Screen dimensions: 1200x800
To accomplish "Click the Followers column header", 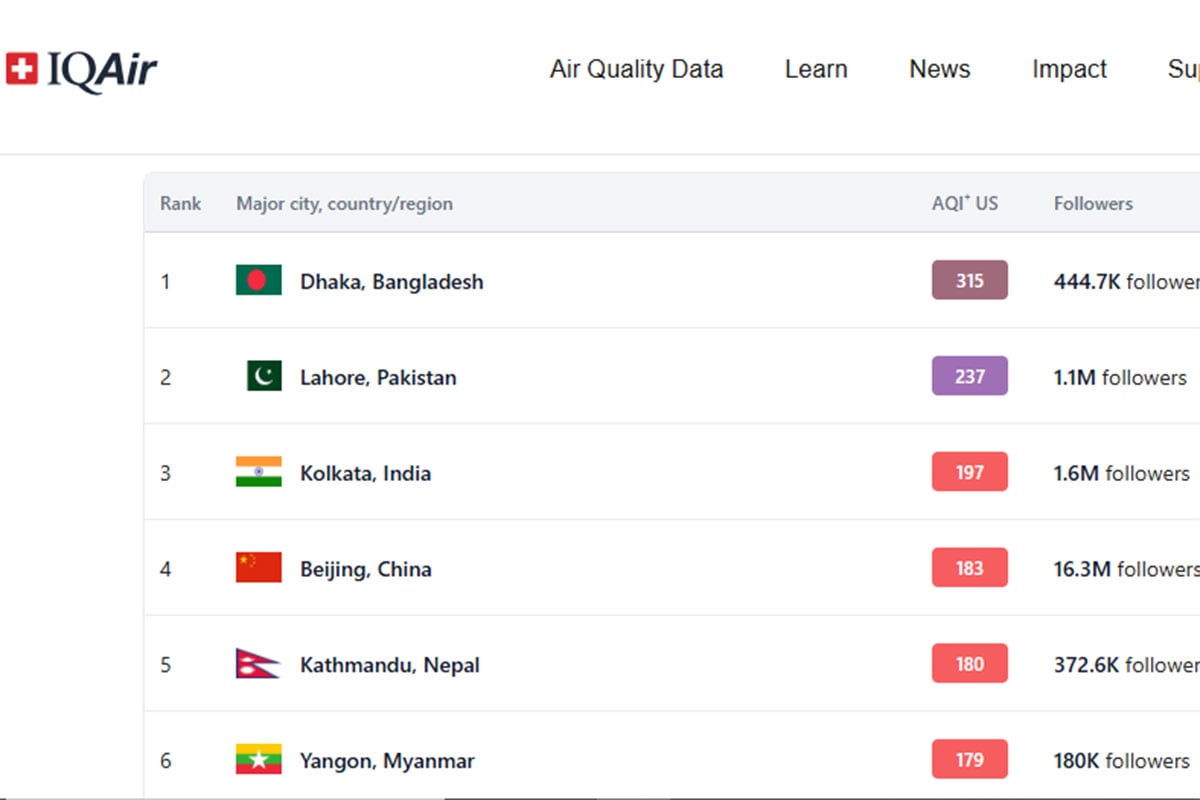I will (x=1093, y=203).
